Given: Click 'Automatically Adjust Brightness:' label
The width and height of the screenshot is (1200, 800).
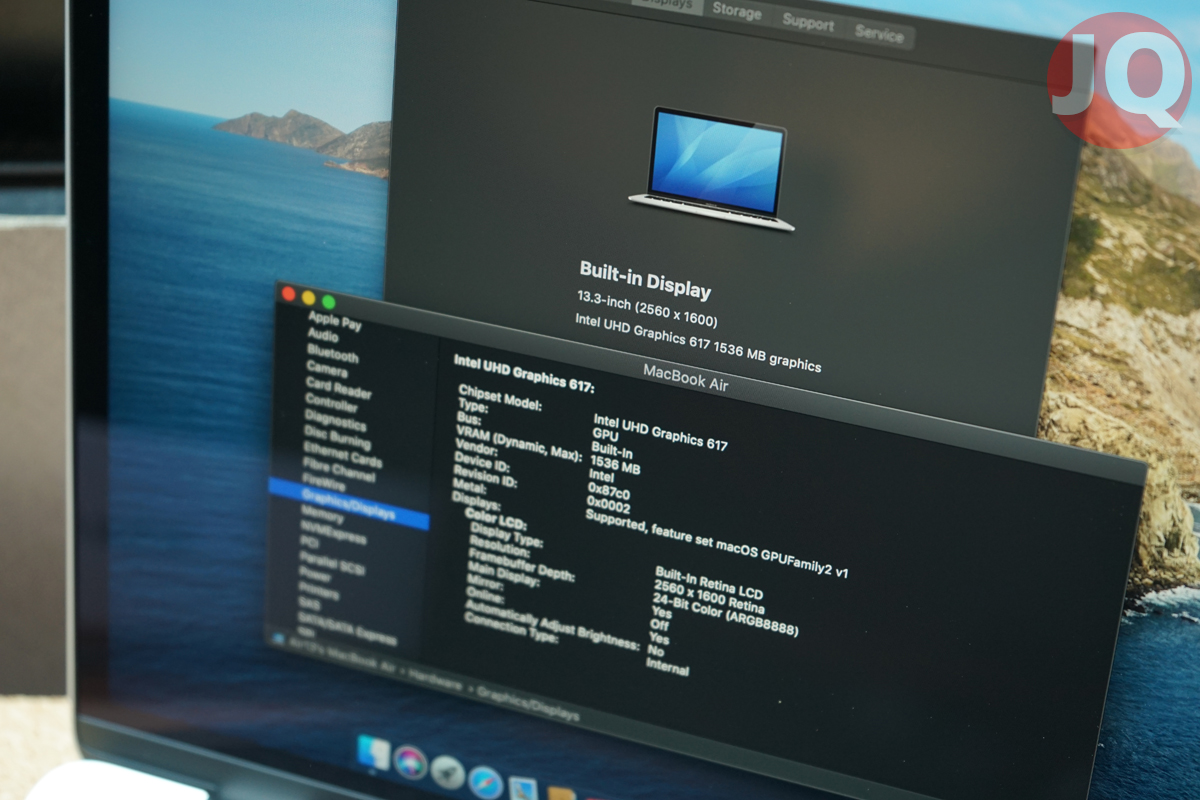Looking at the screenshot, I should coord(552,623).
